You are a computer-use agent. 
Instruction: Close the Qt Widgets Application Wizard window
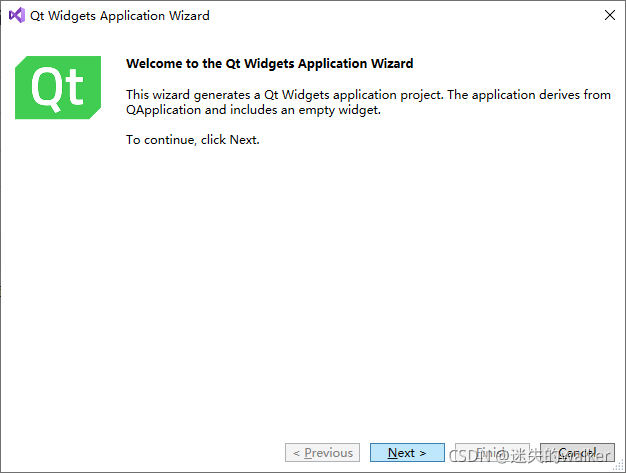pyautogui.click(x=610, y=15)
